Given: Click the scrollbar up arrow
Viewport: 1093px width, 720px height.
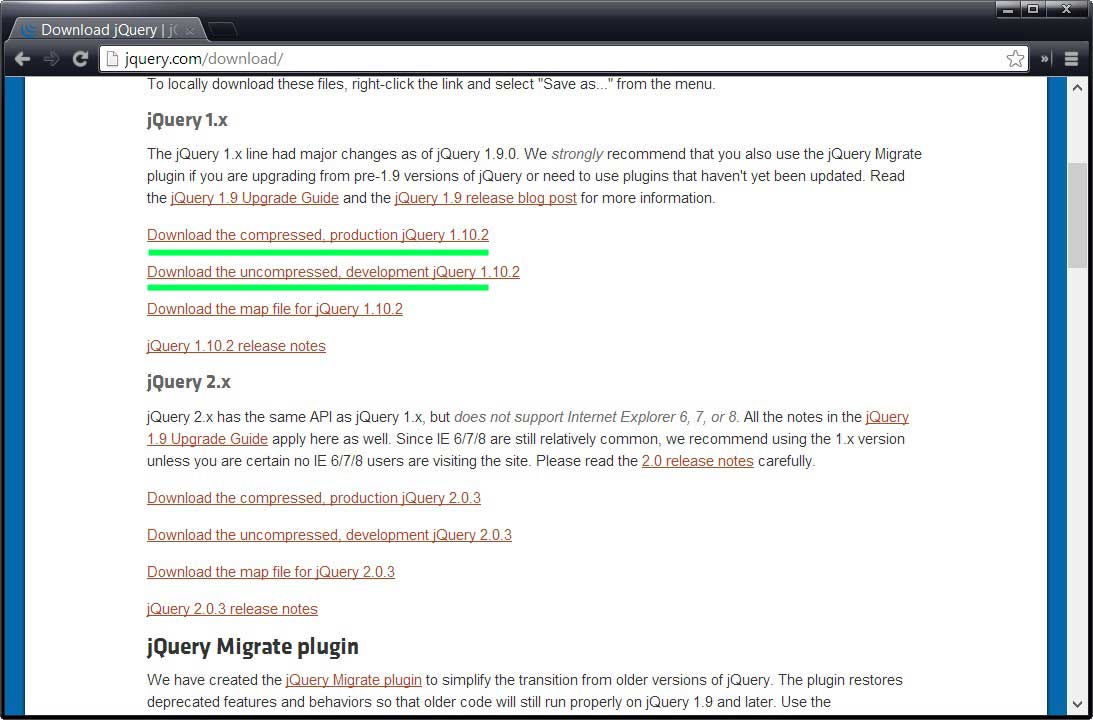Looking at the screenshot, I should pyautogui.click(x=1077, y=88).
